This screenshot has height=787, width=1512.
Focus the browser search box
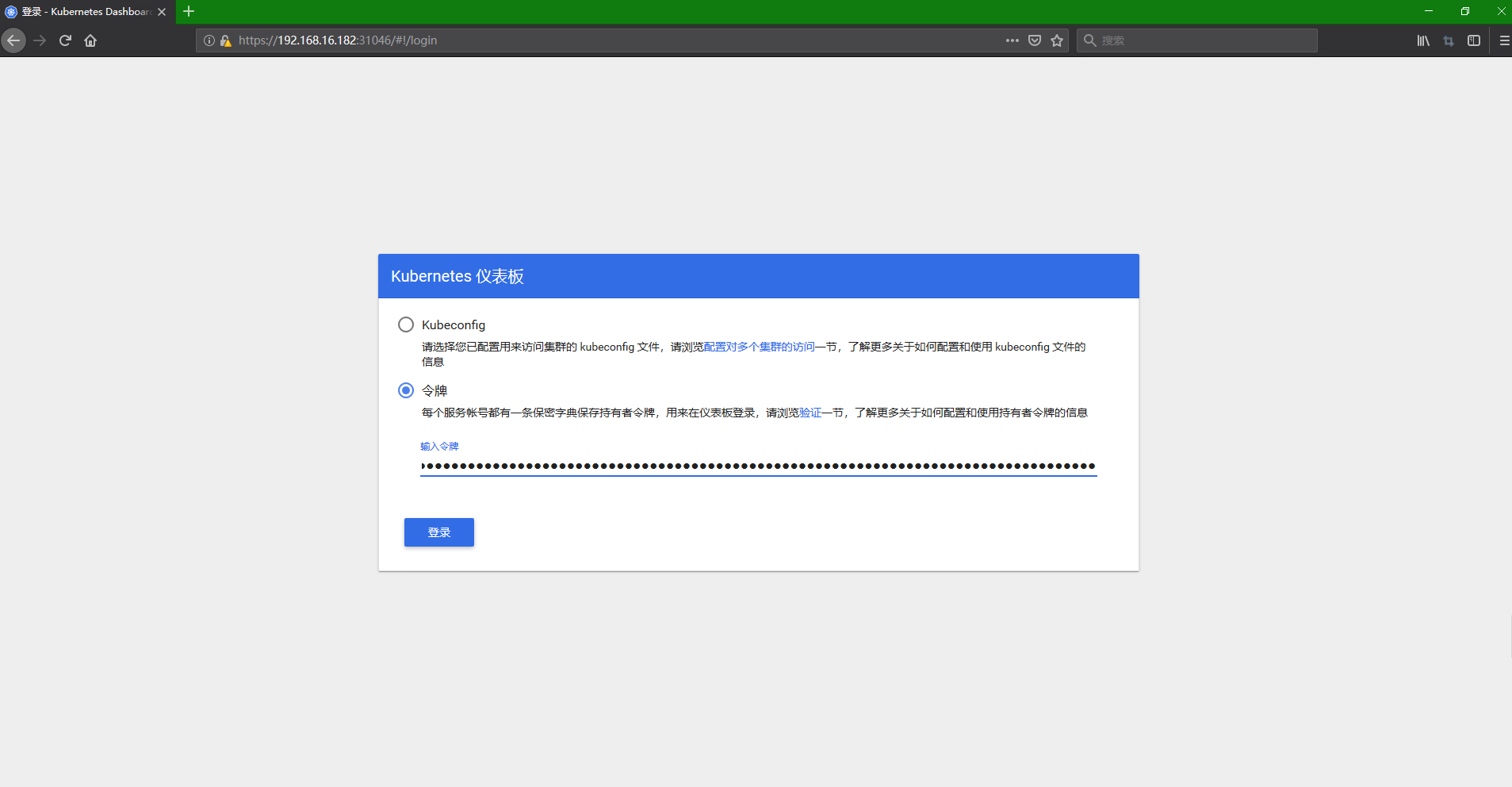pos(1197,40)
